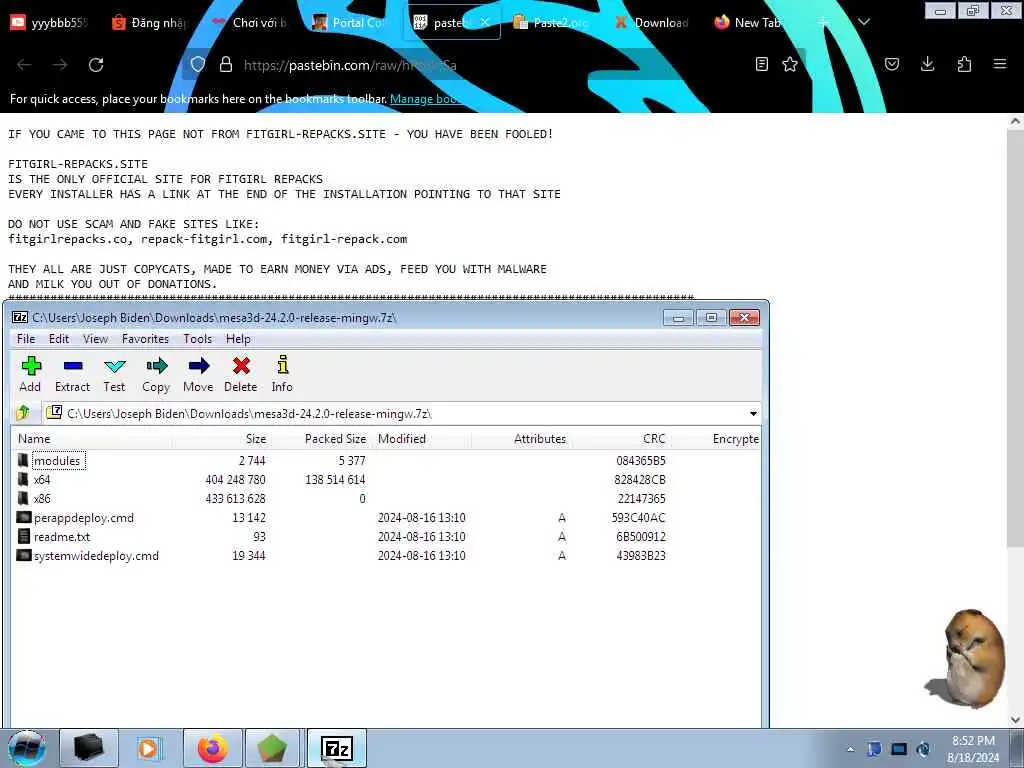
Task: Click the tracking protection shield icon
Action: point(198,65)
